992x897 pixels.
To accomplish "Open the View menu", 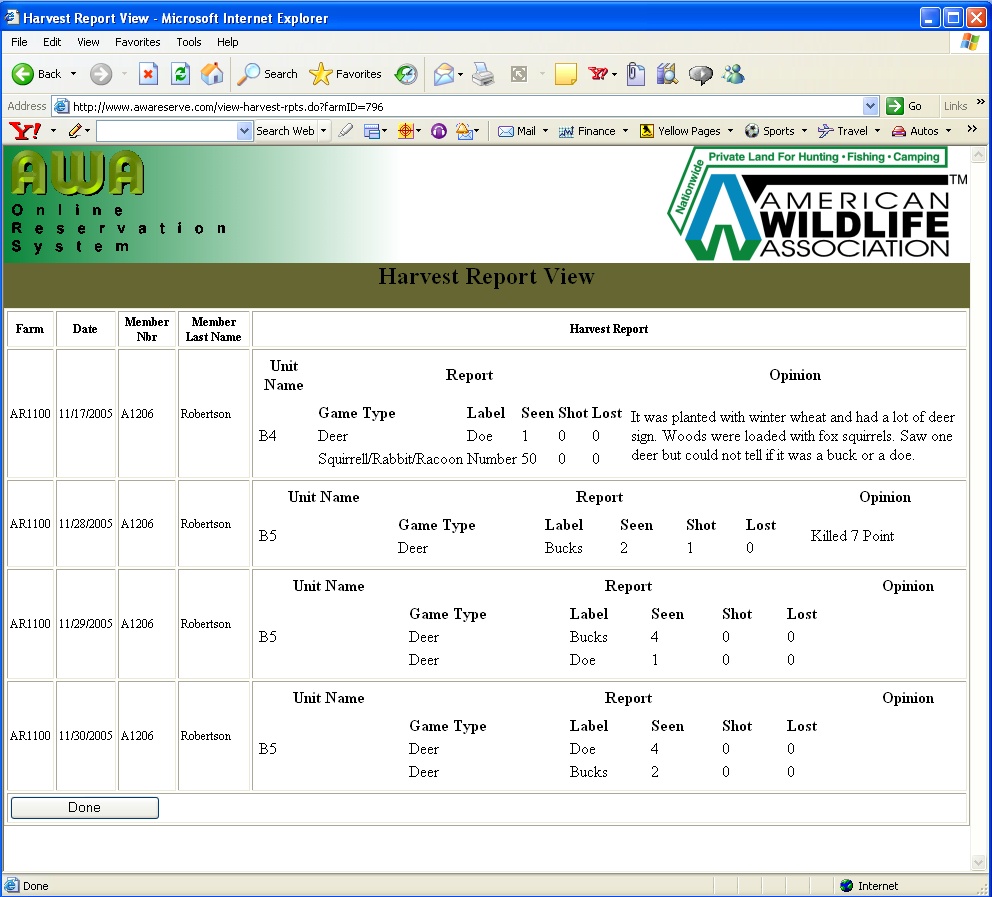I will click(x=88, y=42).
